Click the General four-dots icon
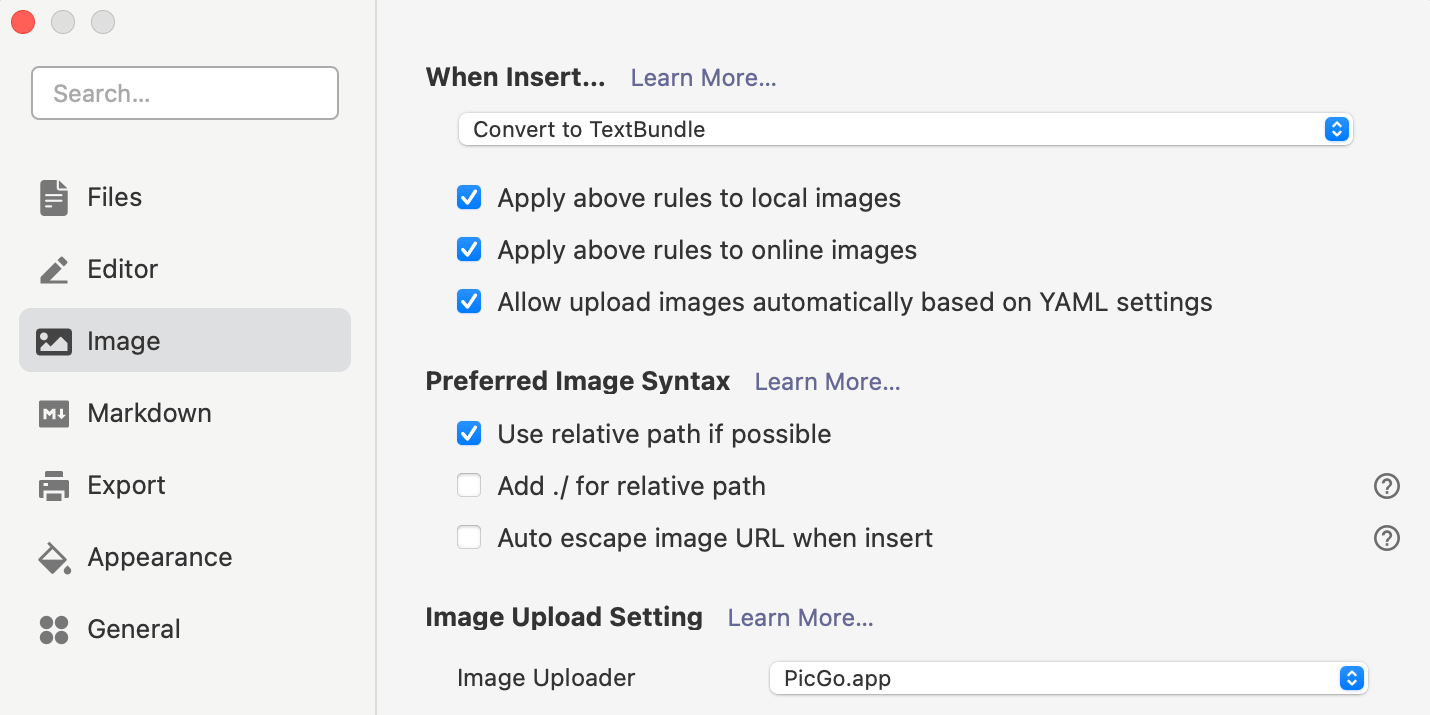 54,630
